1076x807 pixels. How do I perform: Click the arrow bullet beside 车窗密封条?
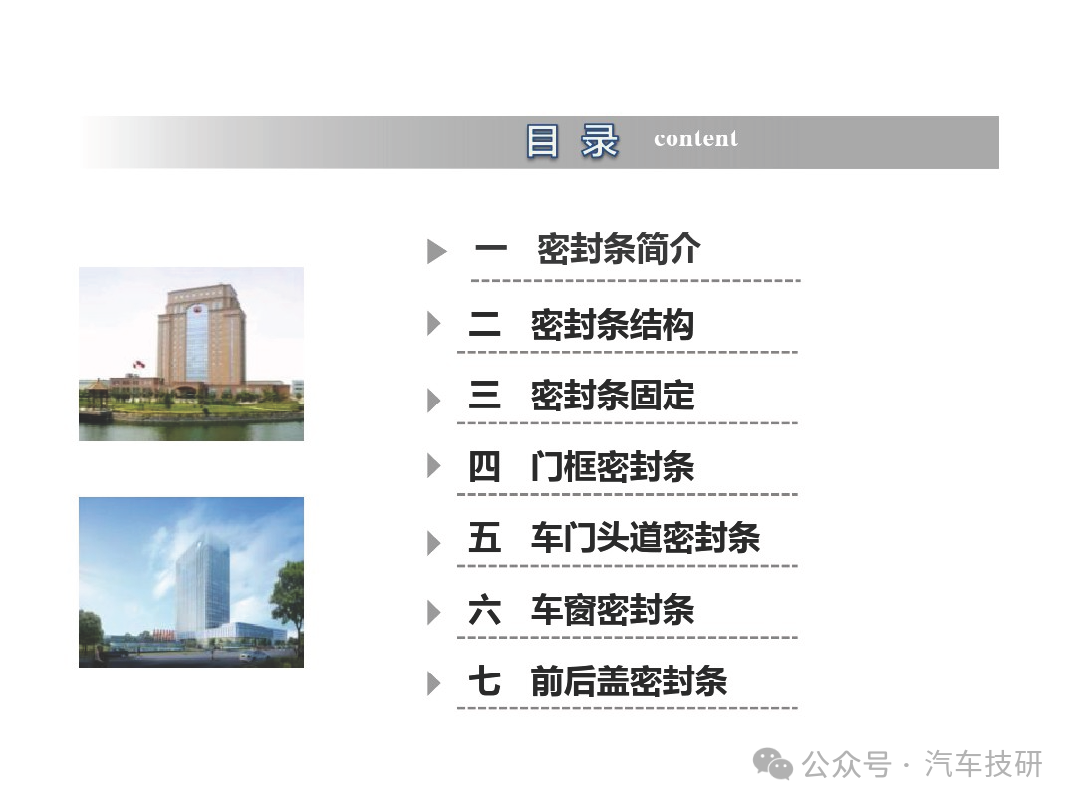[434, 612]
